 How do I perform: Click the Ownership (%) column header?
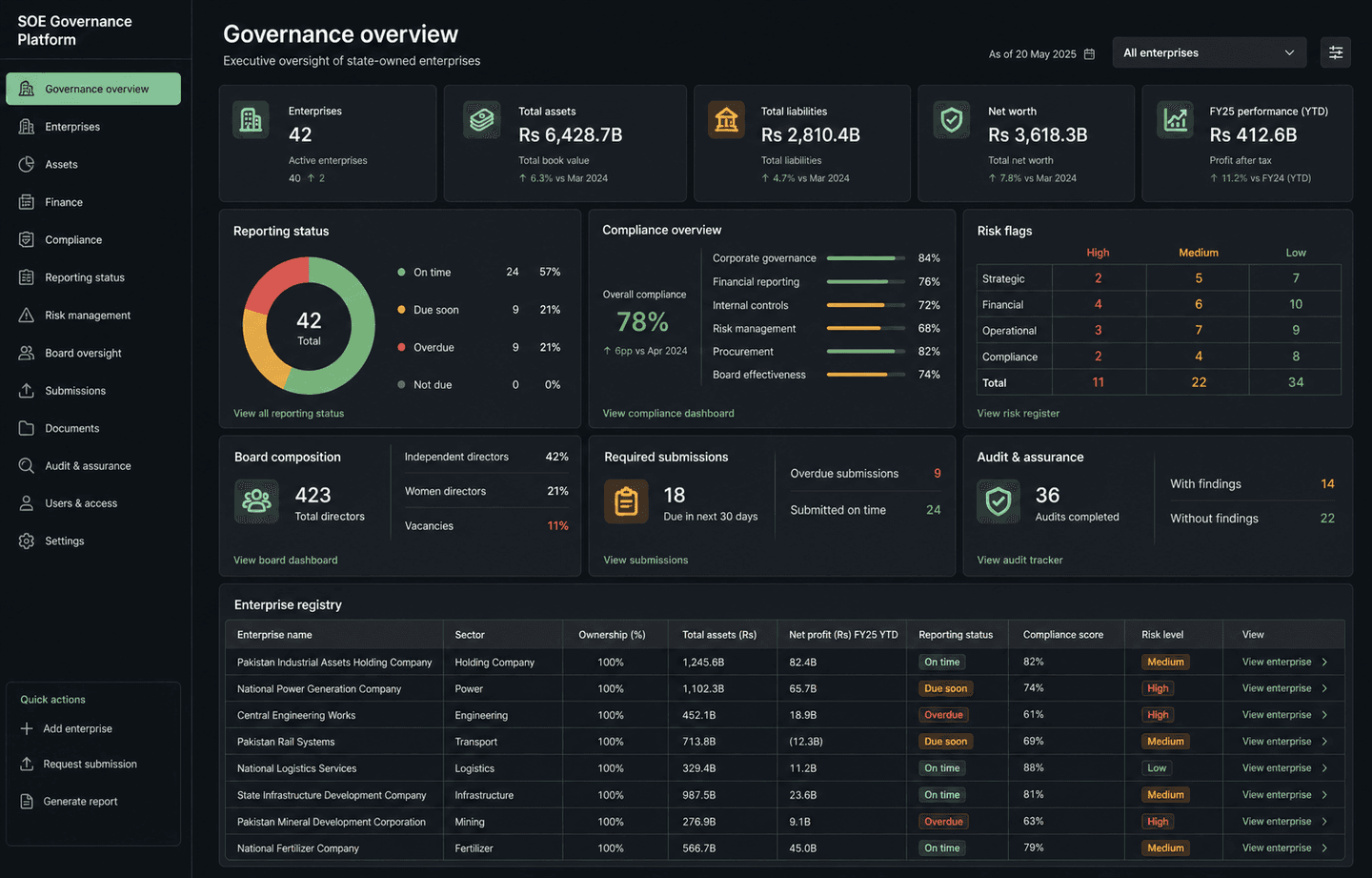(x=612, y=635)
